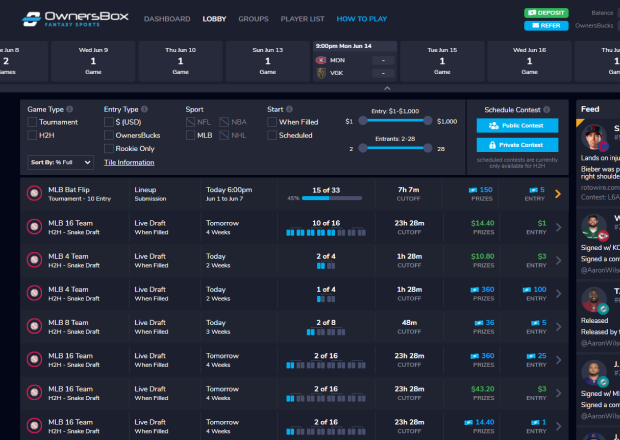This screenshot has height=440, width=620.
Task: Open the Schedule Contest info icon
Action: pos(546,110)
